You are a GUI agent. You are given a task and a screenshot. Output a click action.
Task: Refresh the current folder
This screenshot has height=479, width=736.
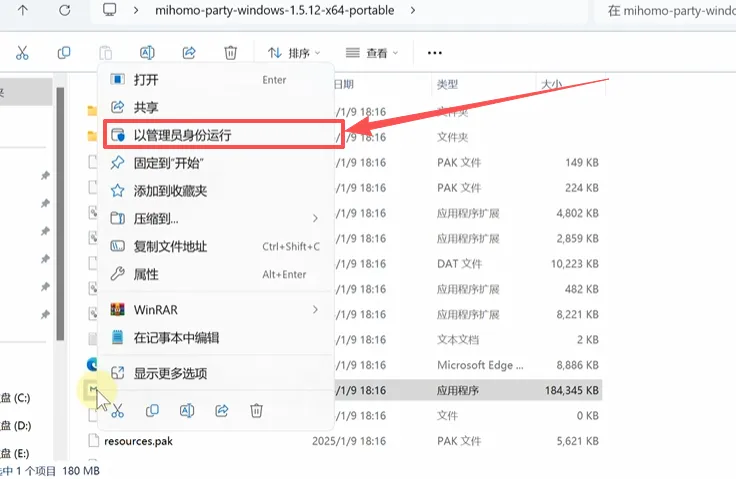click(x=64, y=10)
